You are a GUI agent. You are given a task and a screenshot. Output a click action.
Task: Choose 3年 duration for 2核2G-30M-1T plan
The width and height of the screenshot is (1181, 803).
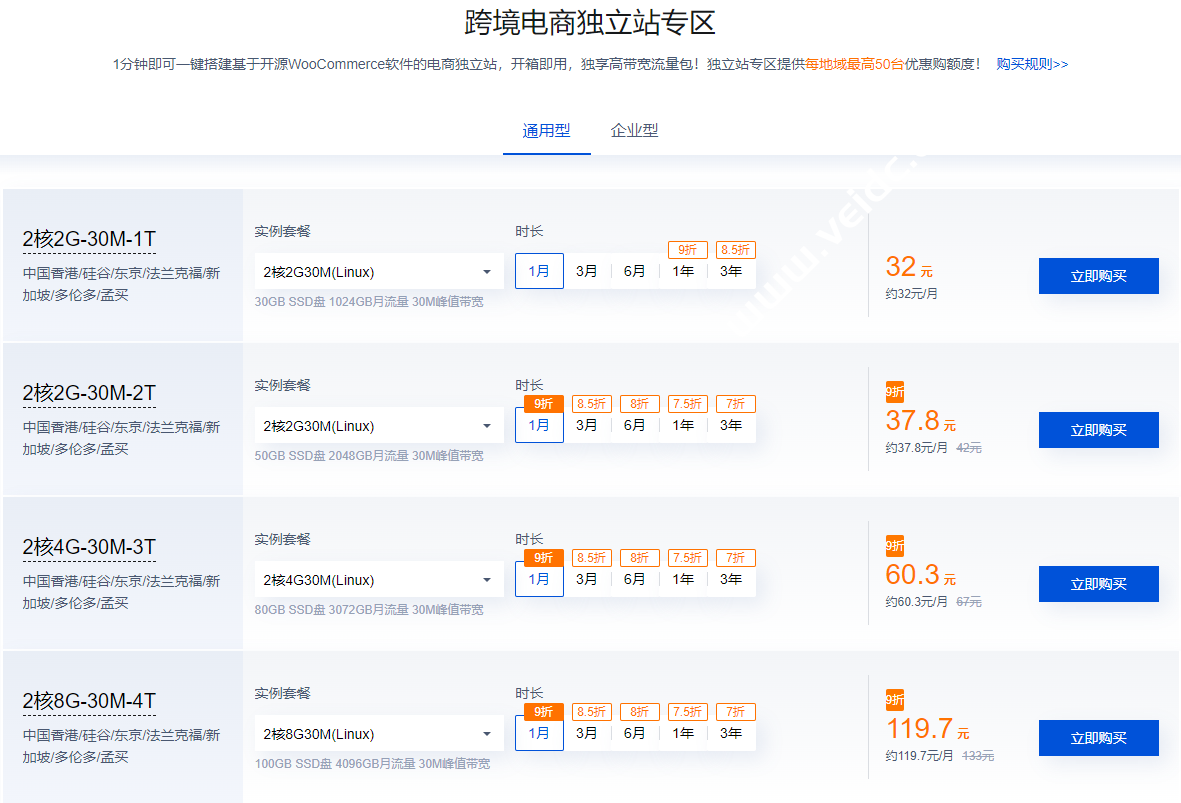pyautogui.click(x=731, y=271)
